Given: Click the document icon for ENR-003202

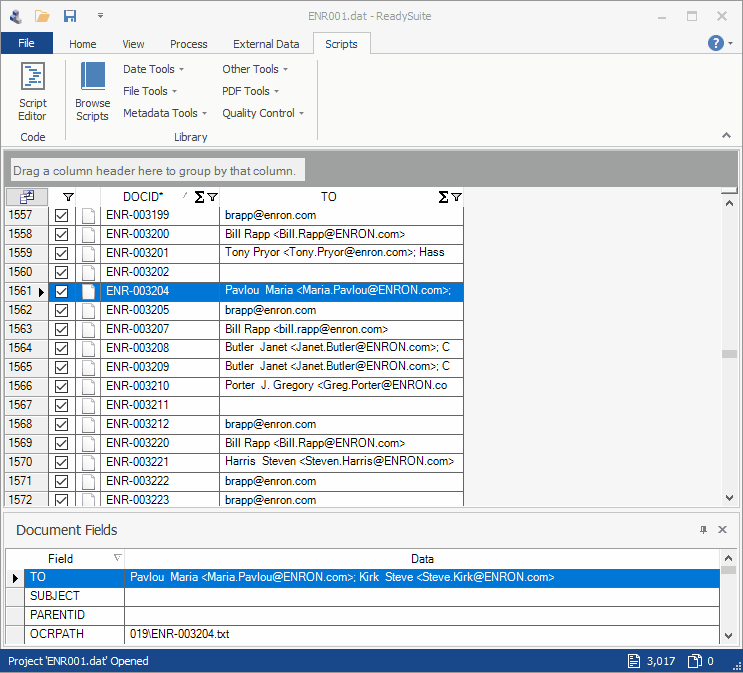Looking at the screenshot, I should pos(88,273).
